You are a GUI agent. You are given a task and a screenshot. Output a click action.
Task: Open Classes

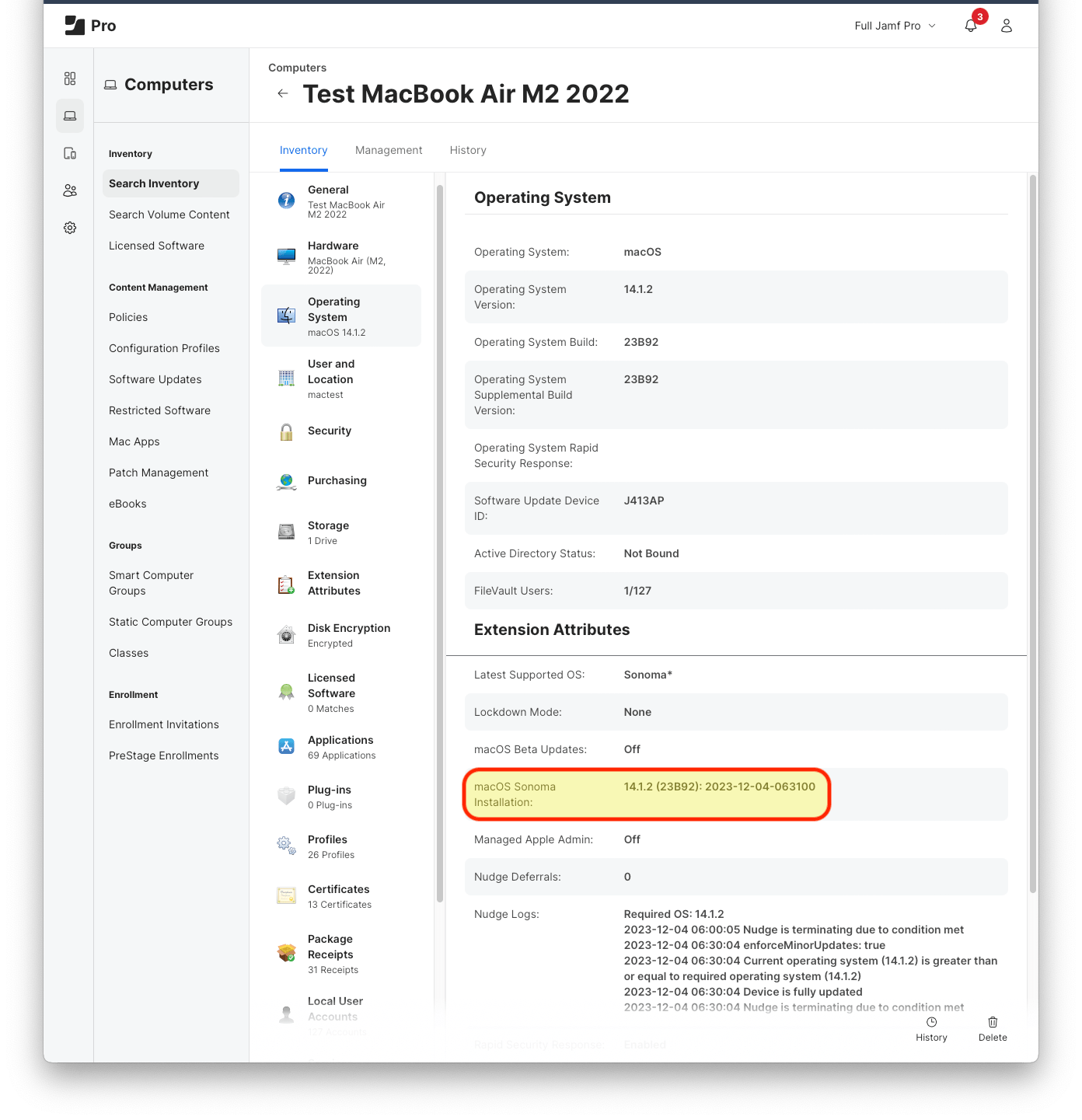pos(128,653)
